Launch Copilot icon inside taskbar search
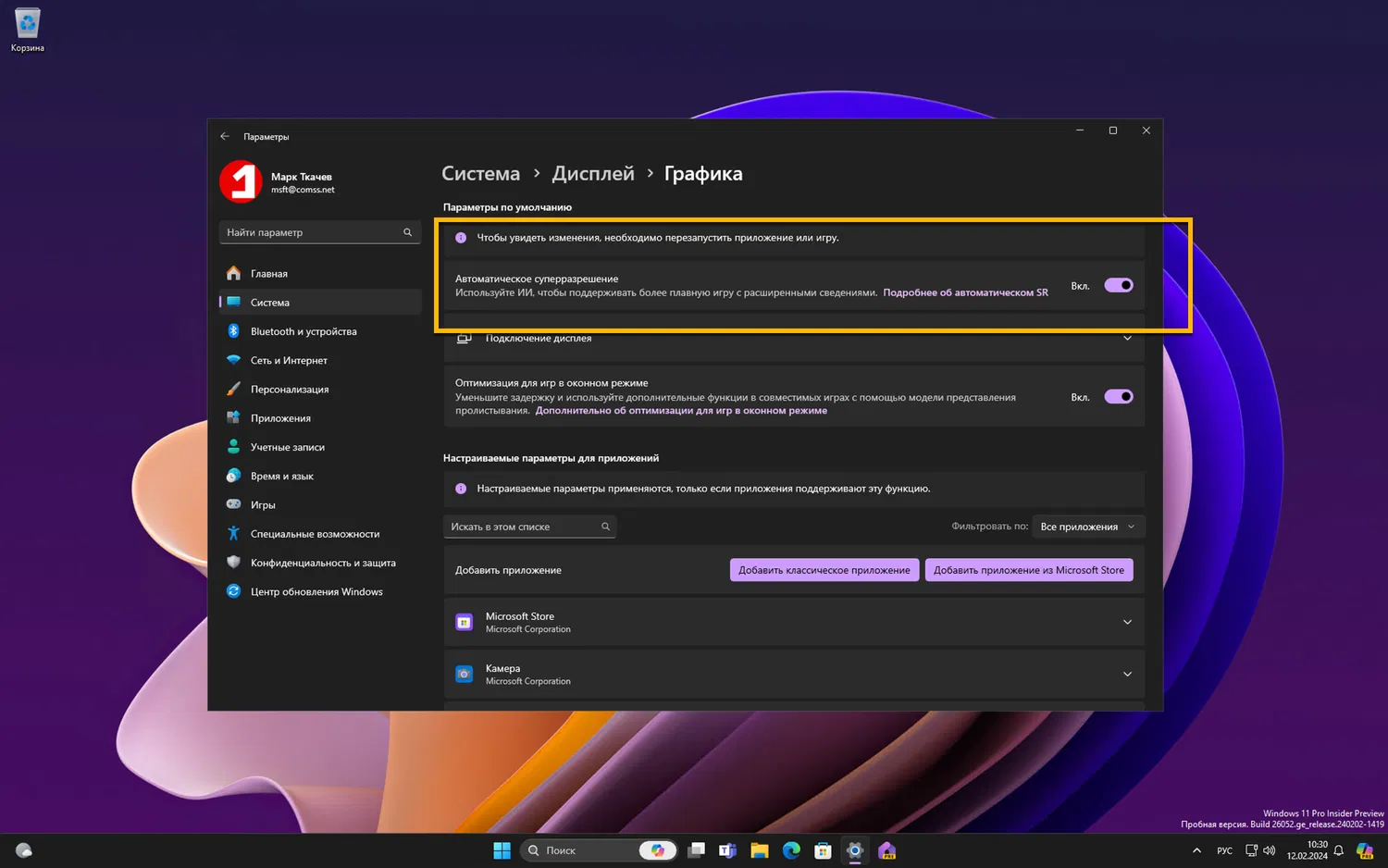The width and height of the screenshot is (1388, 868). 658,850
